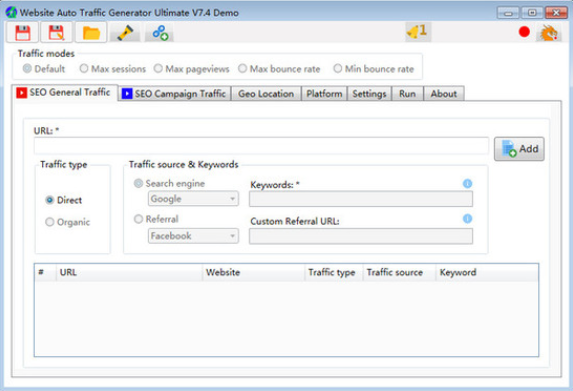This screenshot has height=391, width=573.
Task: Click the Traffic type column header
Action: [334, 272]
